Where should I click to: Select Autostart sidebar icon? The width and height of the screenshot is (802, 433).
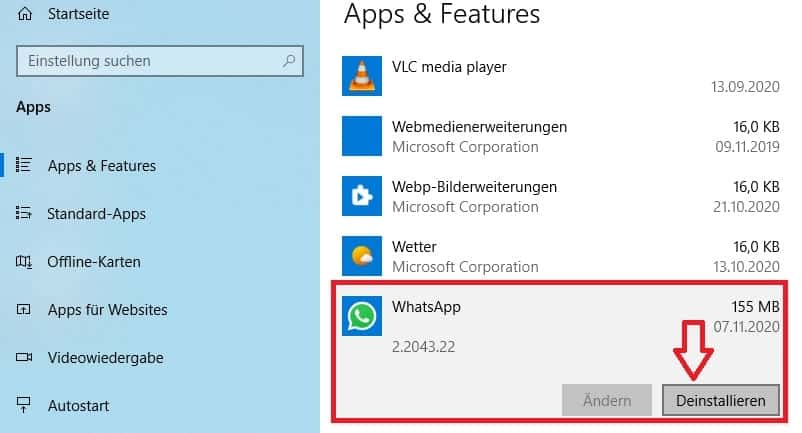click(24, 405)
